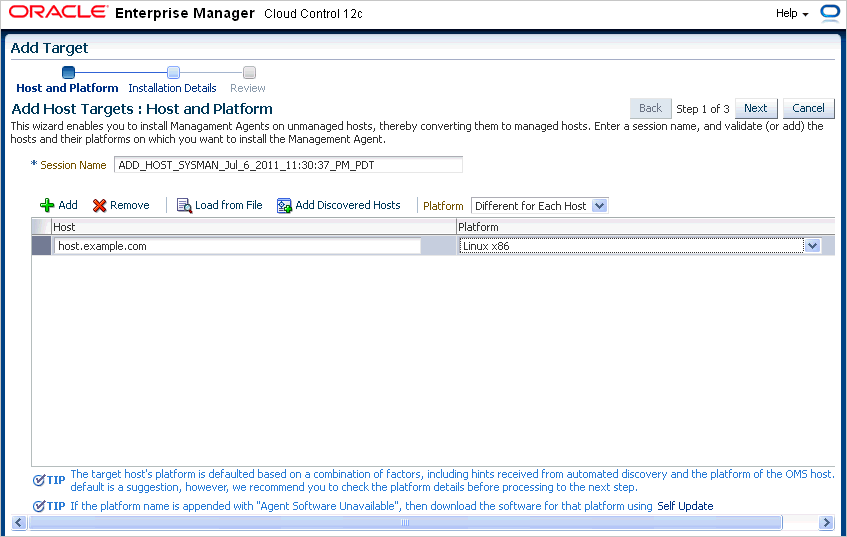Click 'Add Discovered Hosts' text

tap(348, 205)
